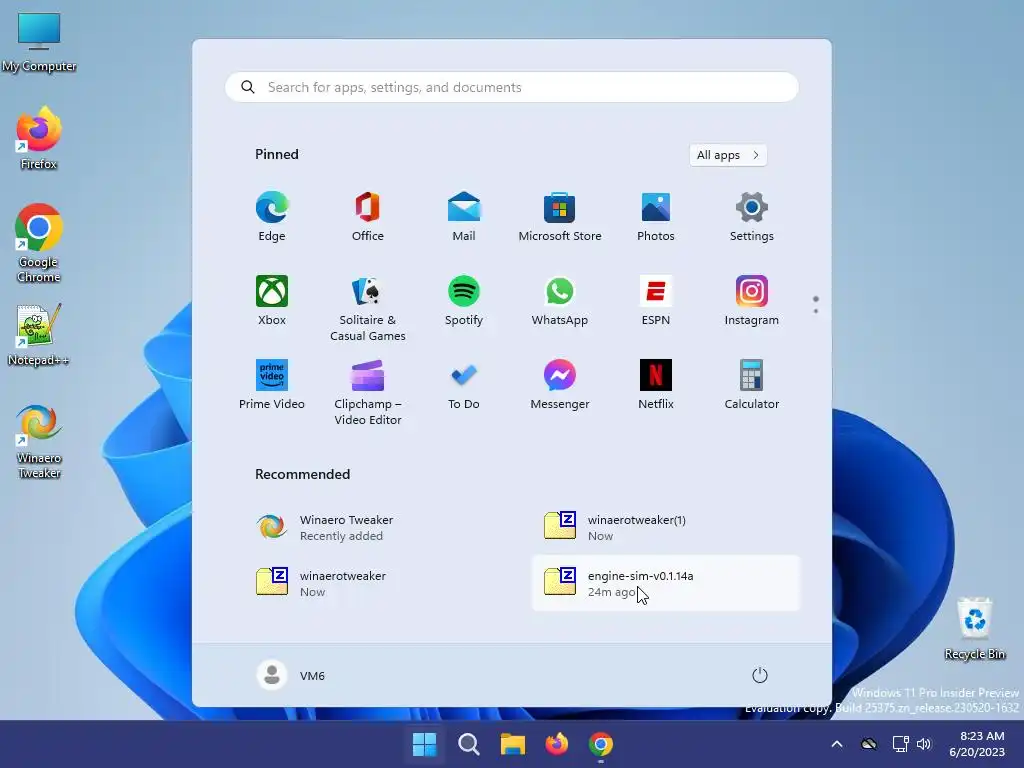Screen dimensions: 1024x768
Task: Open recommended winaerotweaker(1) archive
Action: click(x=666, y=527)
